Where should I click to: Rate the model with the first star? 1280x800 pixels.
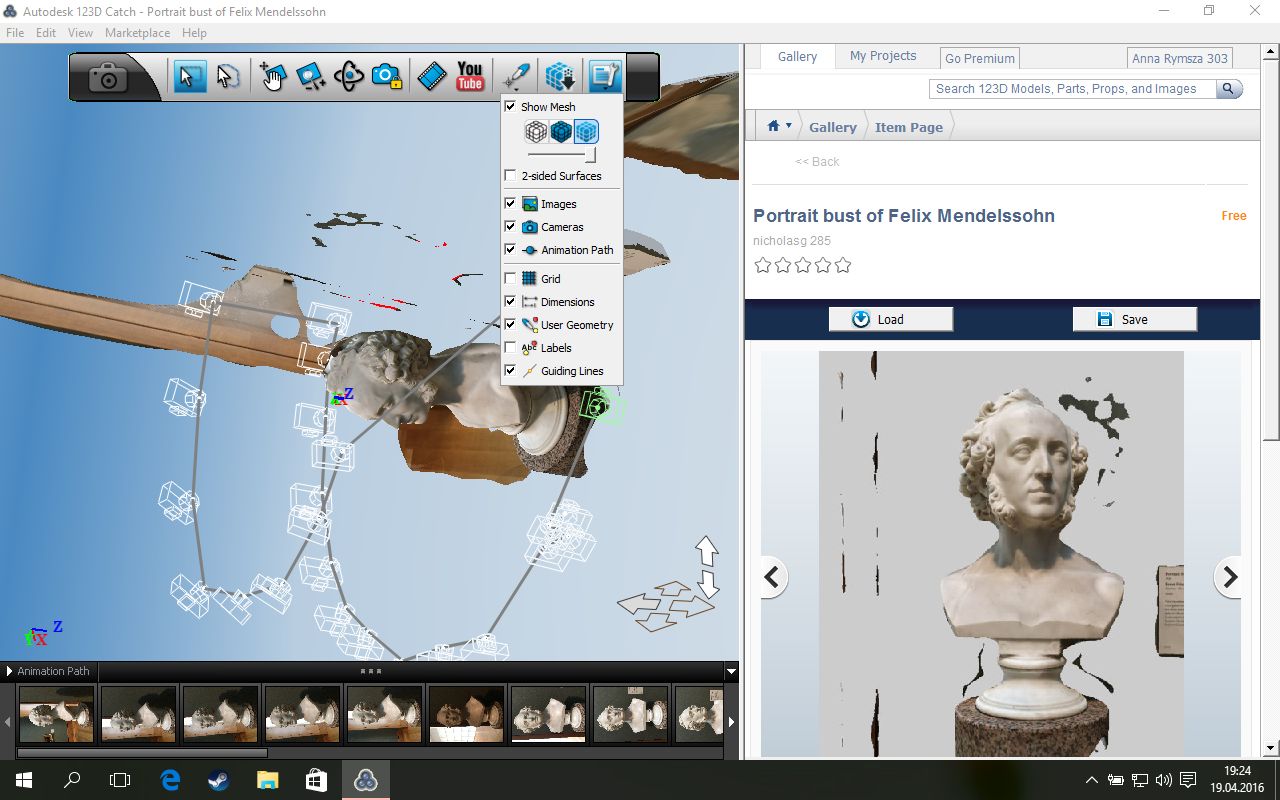tap(763, 265)
